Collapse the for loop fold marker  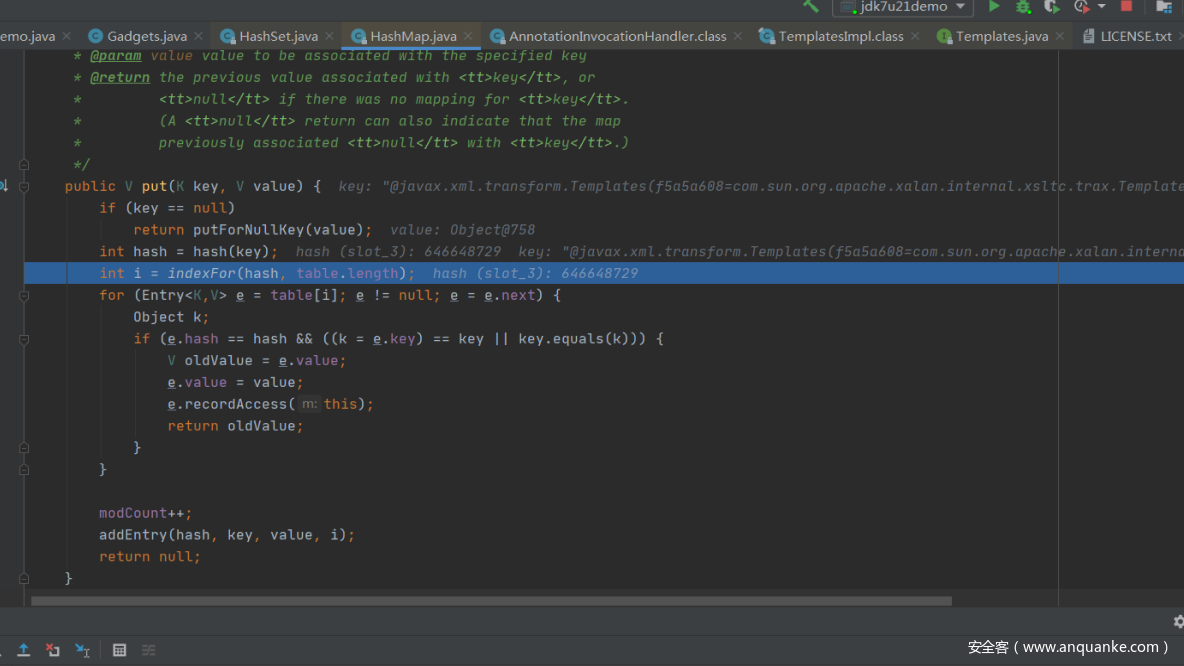coord(24,296)
